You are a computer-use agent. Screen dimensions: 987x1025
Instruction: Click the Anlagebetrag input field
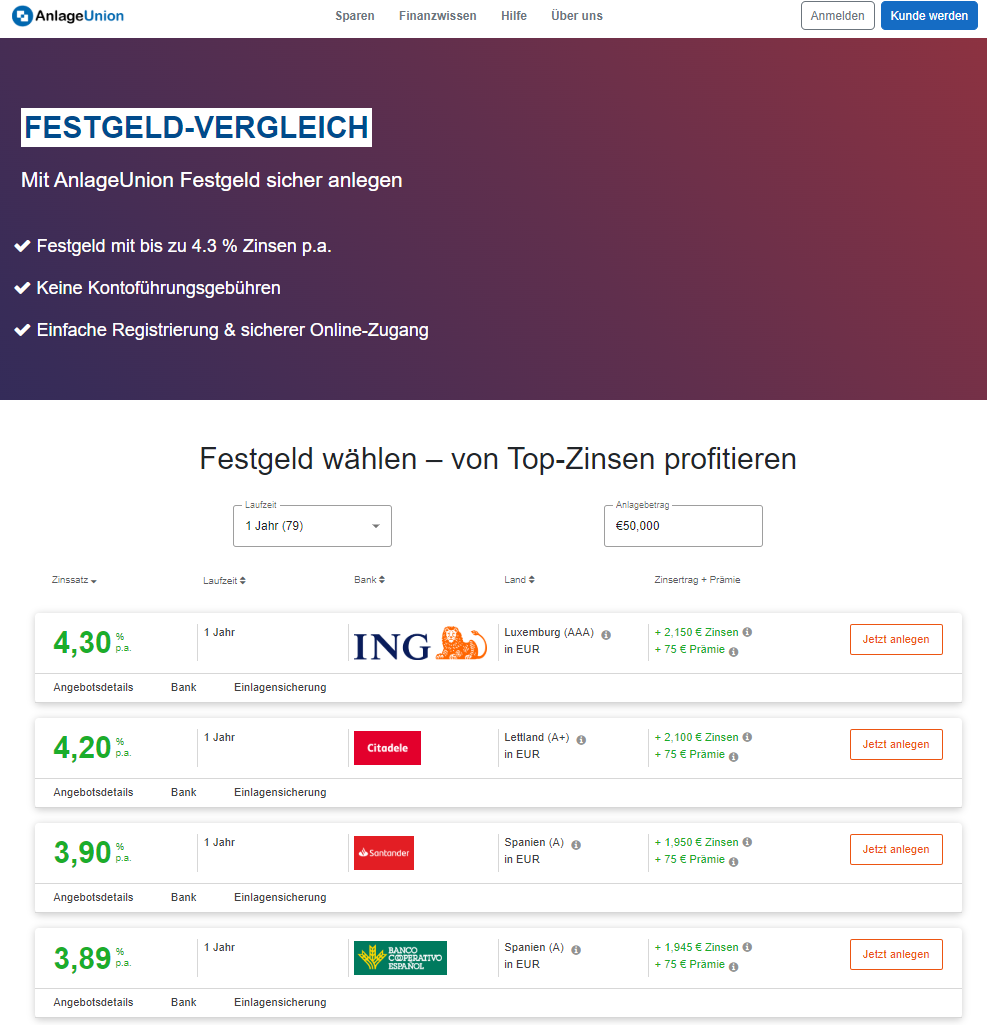point(683,526)
